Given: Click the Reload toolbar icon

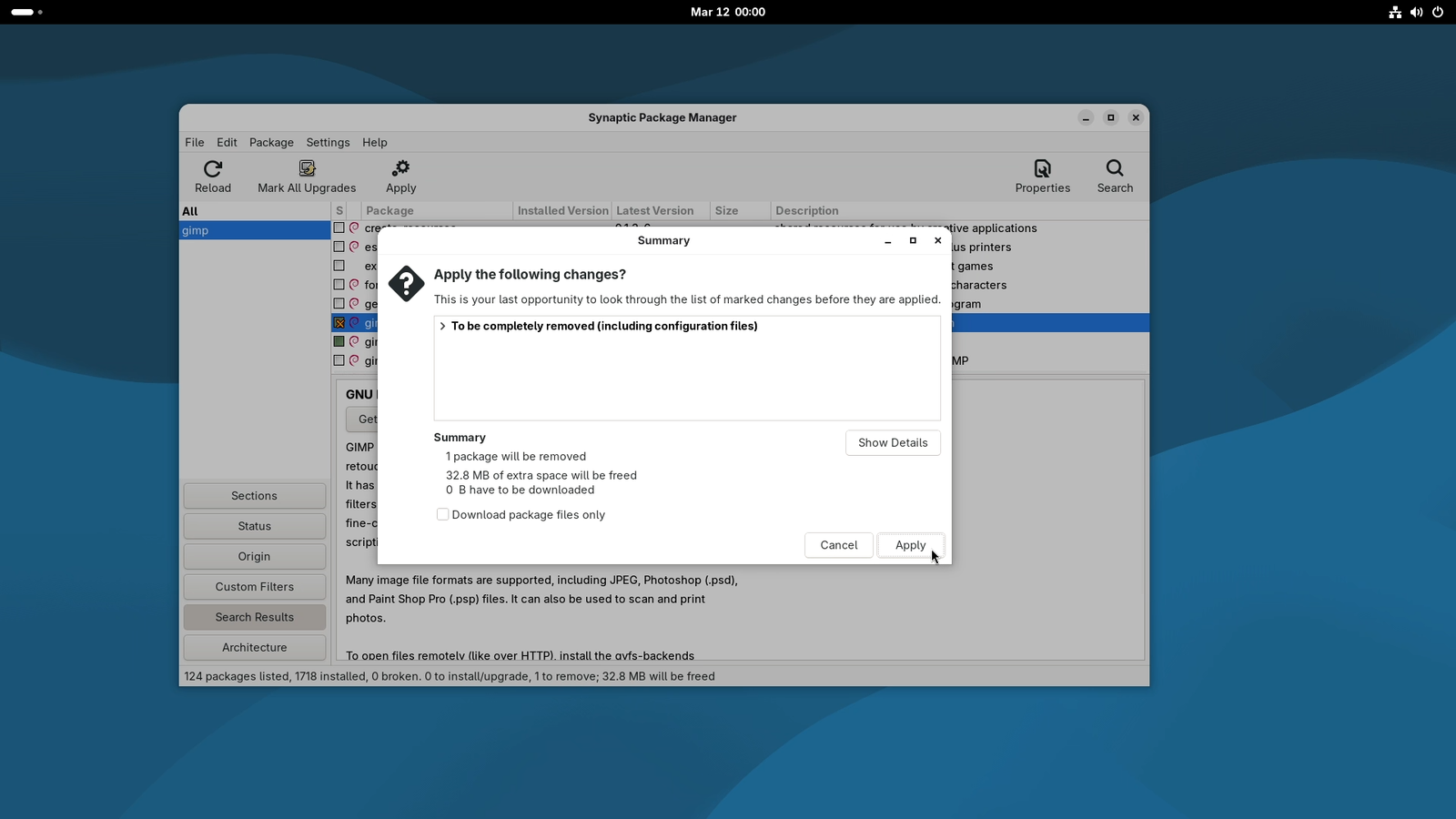Looking at the screenshot, I should tap(212, 170).
